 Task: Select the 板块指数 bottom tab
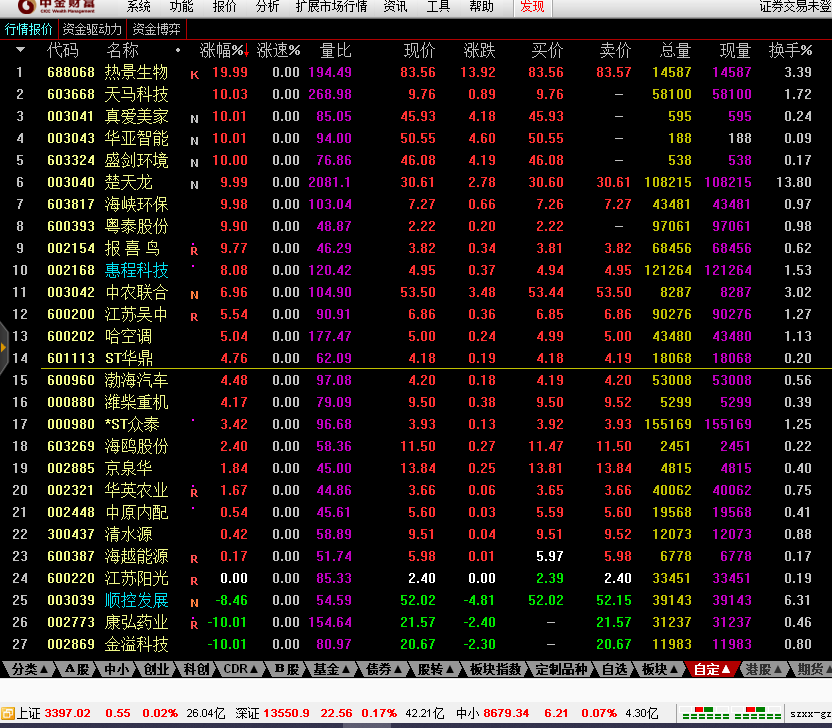[496, 669]
